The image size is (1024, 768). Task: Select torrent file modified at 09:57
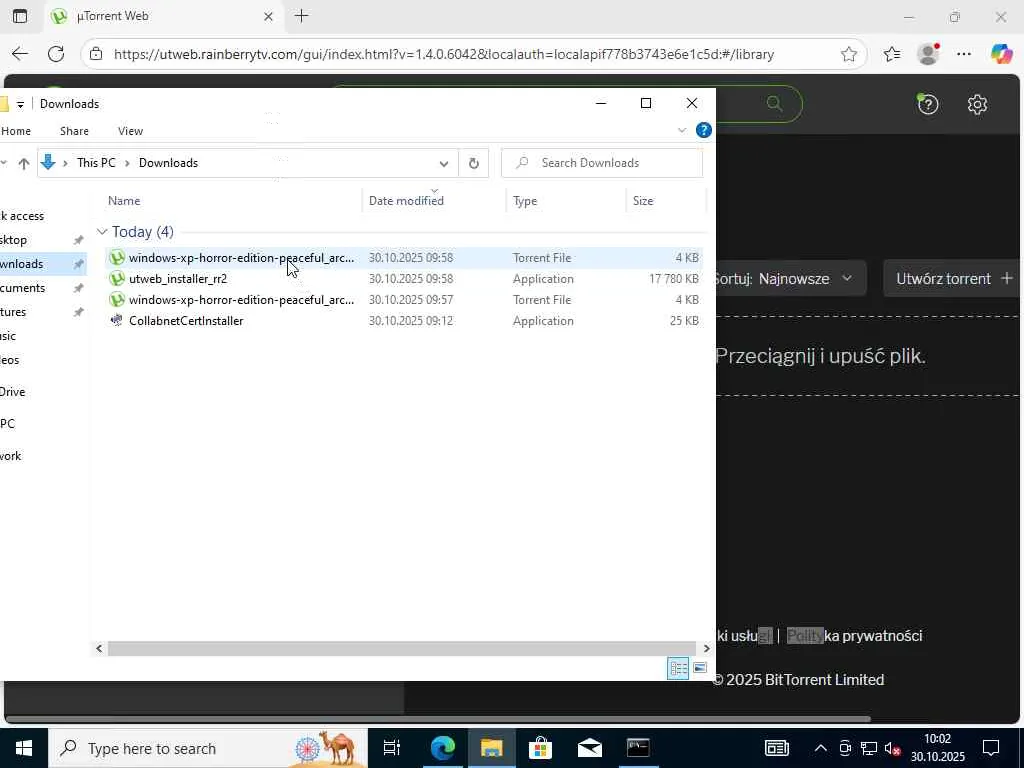pos(404,300)
